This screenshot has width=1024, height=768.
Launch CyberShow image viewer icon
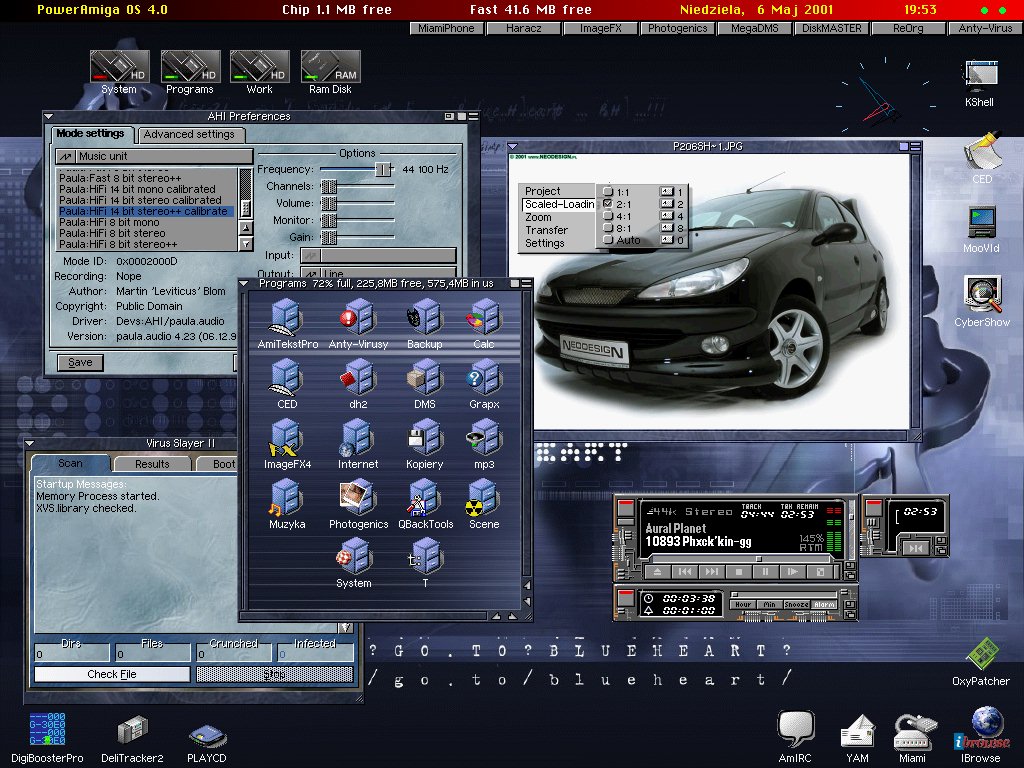pos(982,301)
